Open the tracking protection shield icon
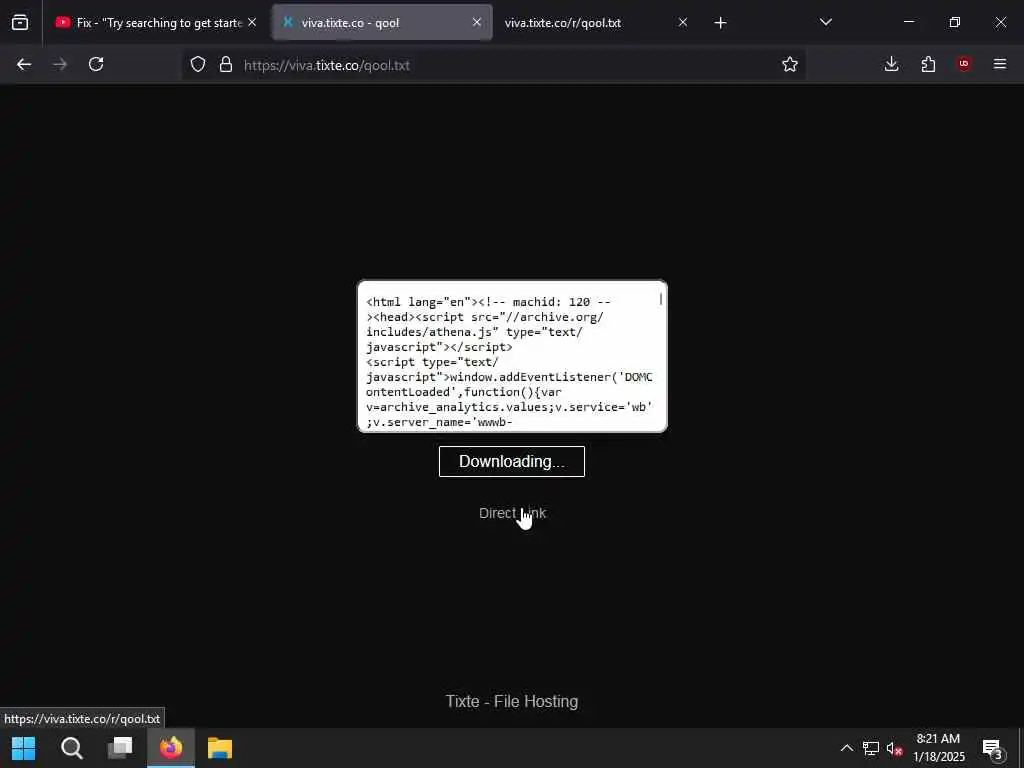This screenshot has width=1024, height=768. click(198, 64)
